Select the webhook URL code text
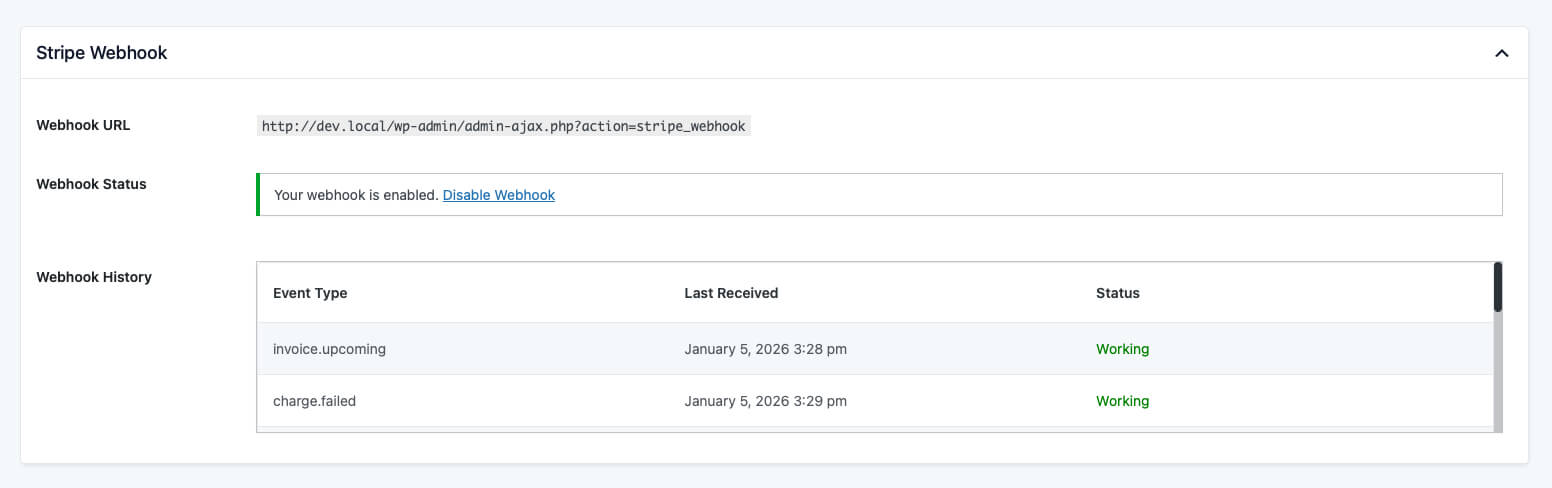This screenshot has width=1552, height=488. pos(504,127)
